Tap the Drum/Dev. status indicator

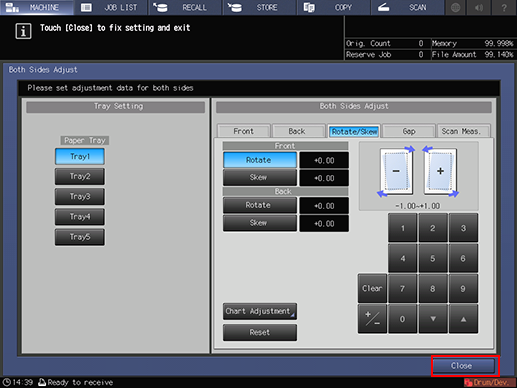[489, 382]
